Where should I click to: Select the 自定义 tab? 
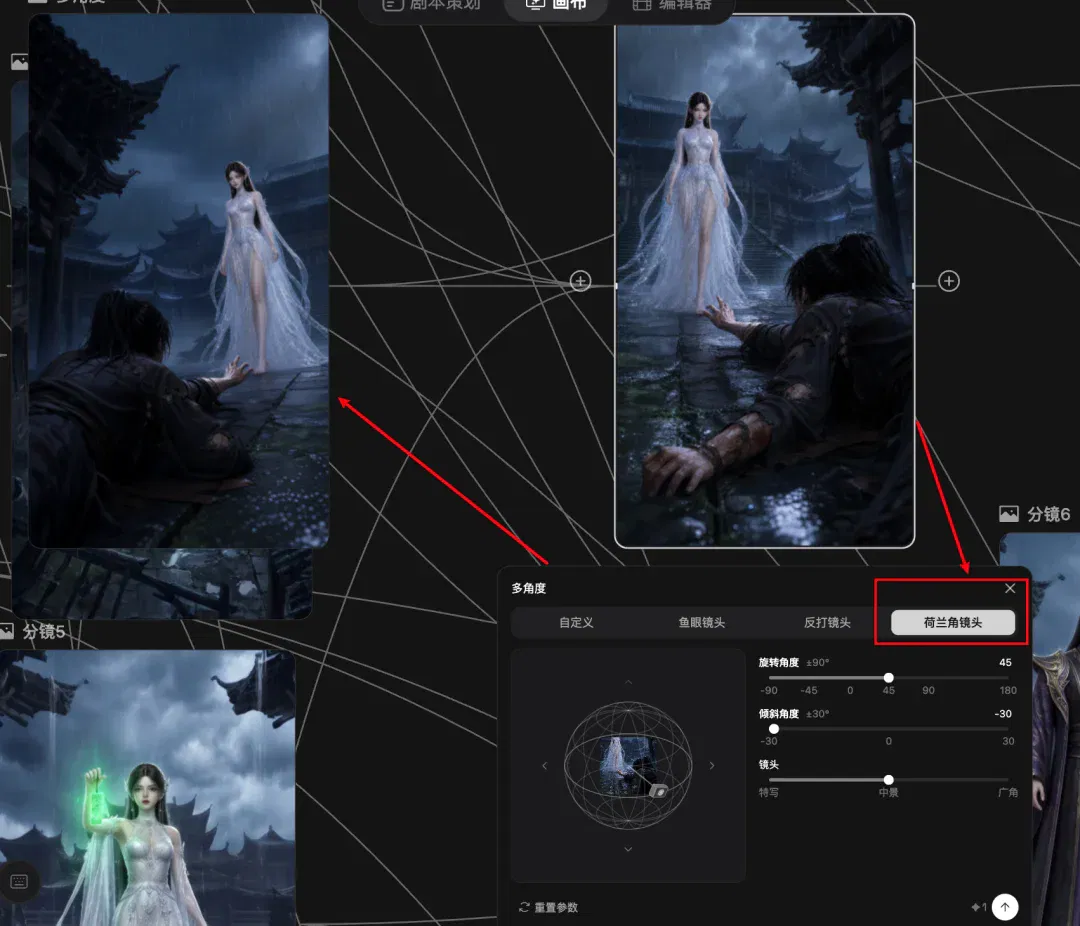[576, 623]
